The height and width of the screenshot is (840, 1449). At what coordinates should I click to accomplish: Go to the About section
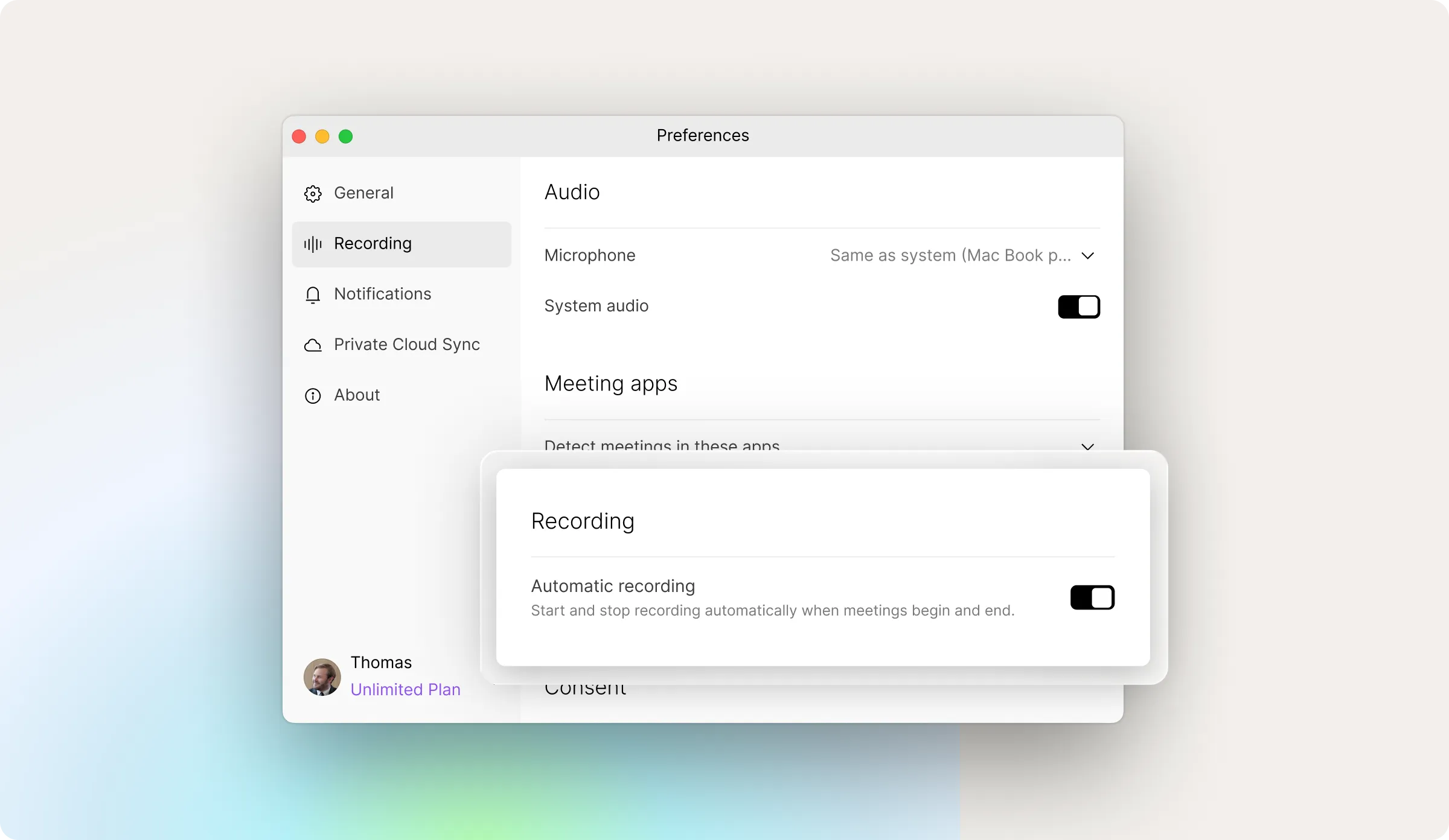[x=357, y=395]
